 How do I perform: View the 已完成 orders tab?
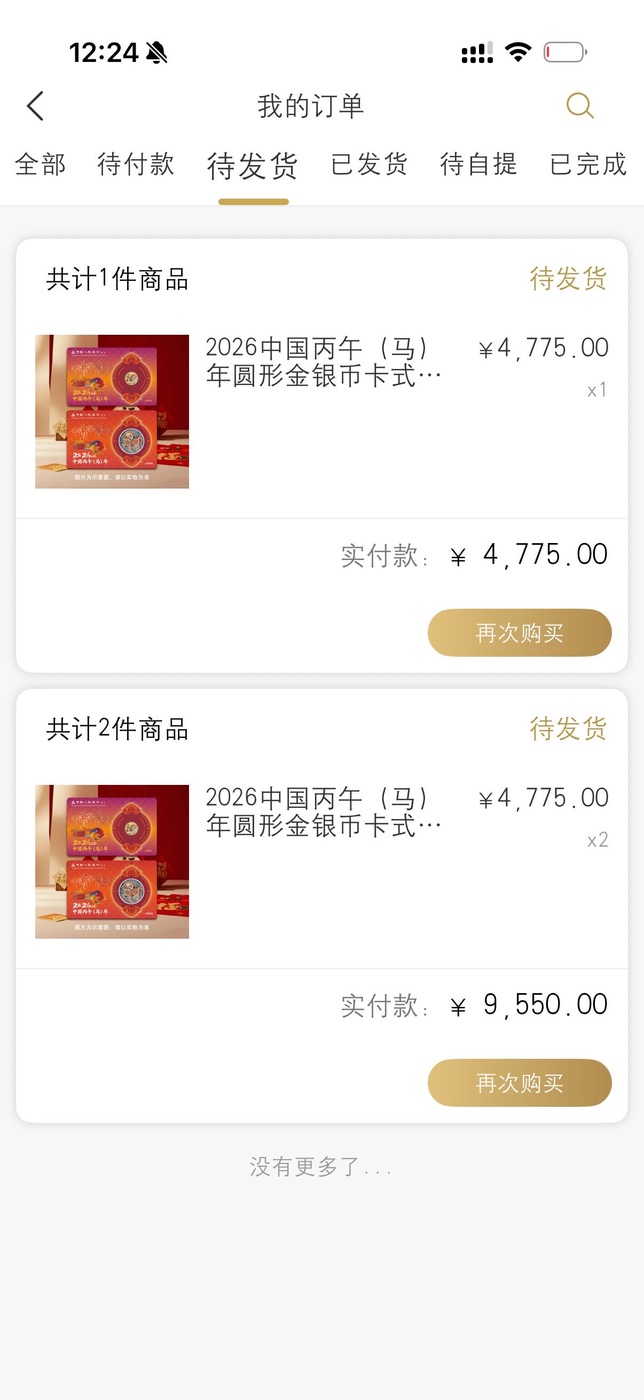pyautogui.click(x=588, y=164)
